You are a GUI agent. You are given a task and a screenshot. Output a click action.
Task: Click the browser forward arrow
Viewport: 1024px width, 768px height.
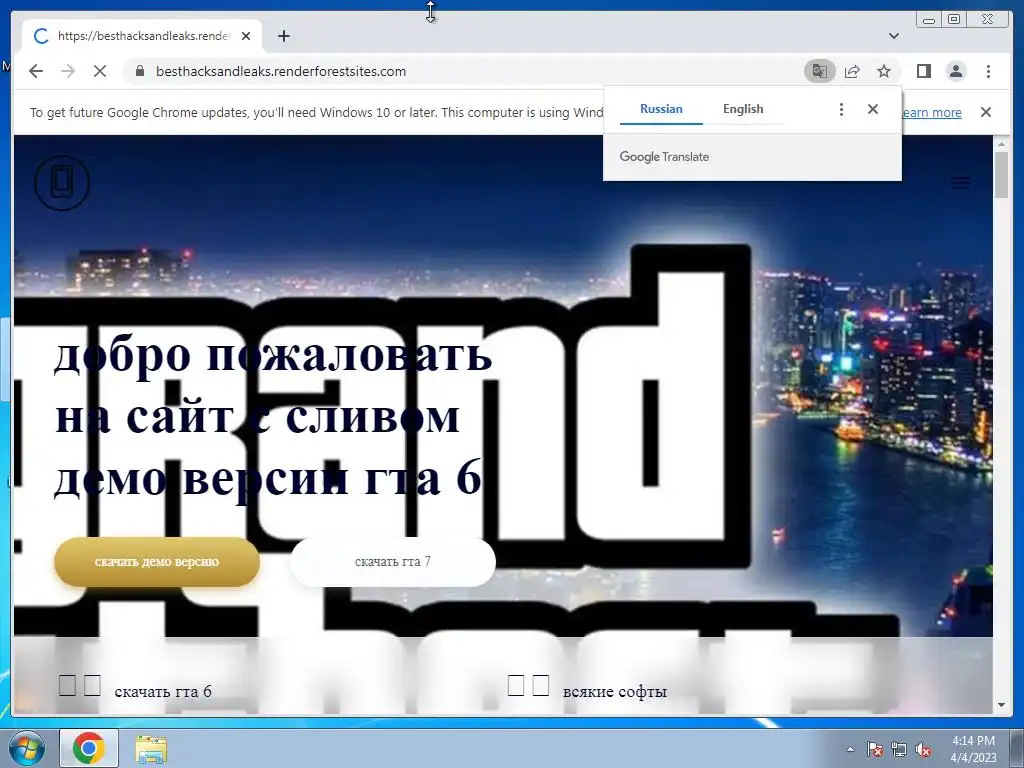(x=68, y=71)
